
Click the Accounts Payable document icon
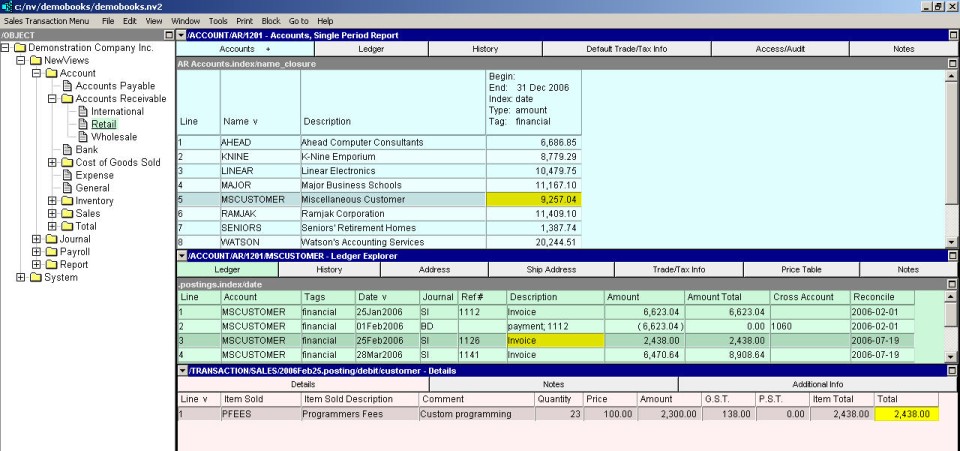(x=67, y=86)
